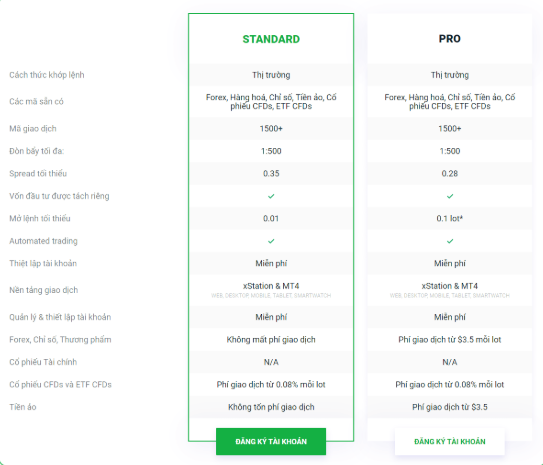Screen dimensions: 543x465
Task: Click Pro spread value 0.28
Action: [449, 173]
